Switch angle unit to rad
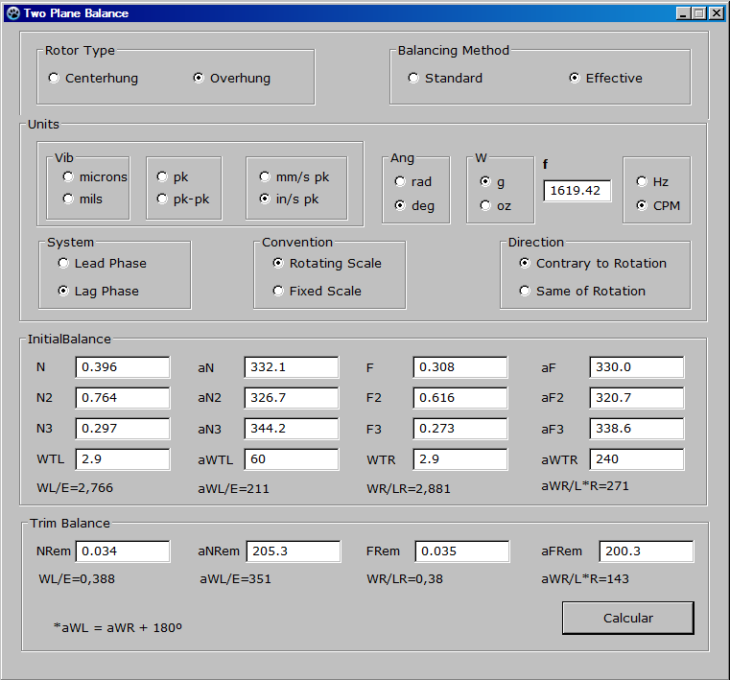Viewport: 730px width, 680px height. coord(400,182)
